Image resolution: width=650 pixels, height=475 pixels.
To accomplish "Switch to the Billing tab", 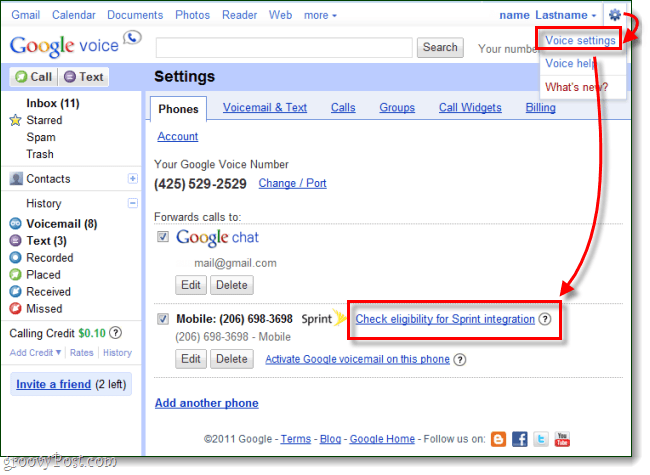I will pos(540,108).
